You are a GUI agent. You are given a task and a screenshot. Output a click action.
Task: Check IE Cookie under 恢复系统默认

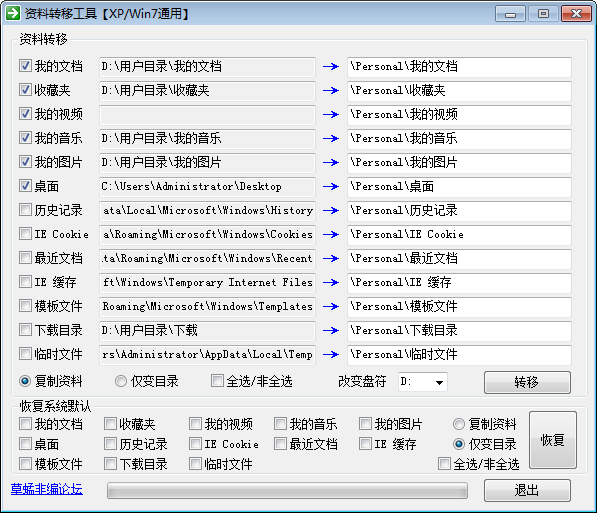[x=195, y=444]
